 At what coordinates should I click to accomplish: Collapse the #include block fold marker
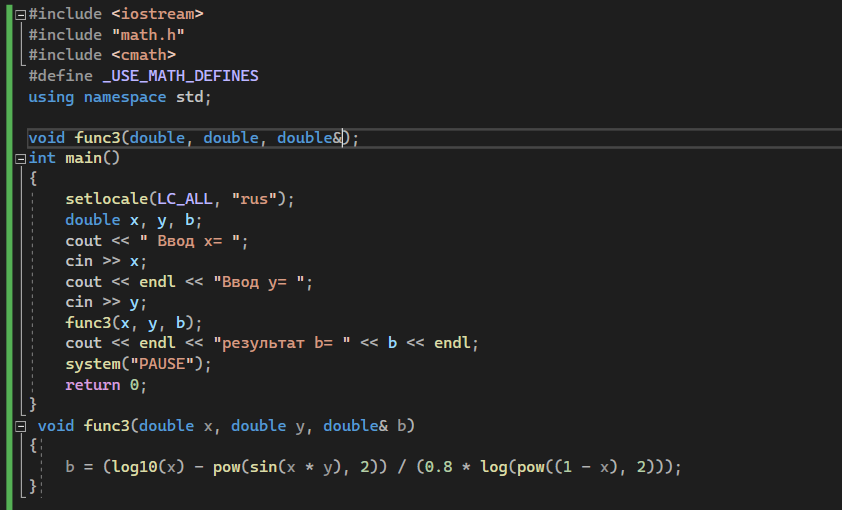click(20, 15)
